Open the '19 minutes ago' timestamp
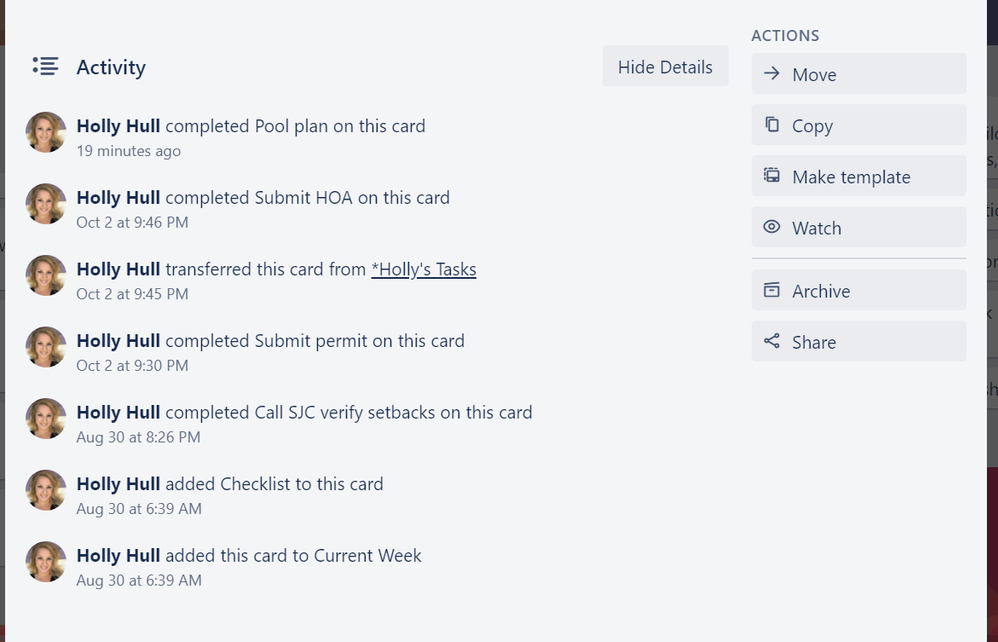 pos(129,151)
